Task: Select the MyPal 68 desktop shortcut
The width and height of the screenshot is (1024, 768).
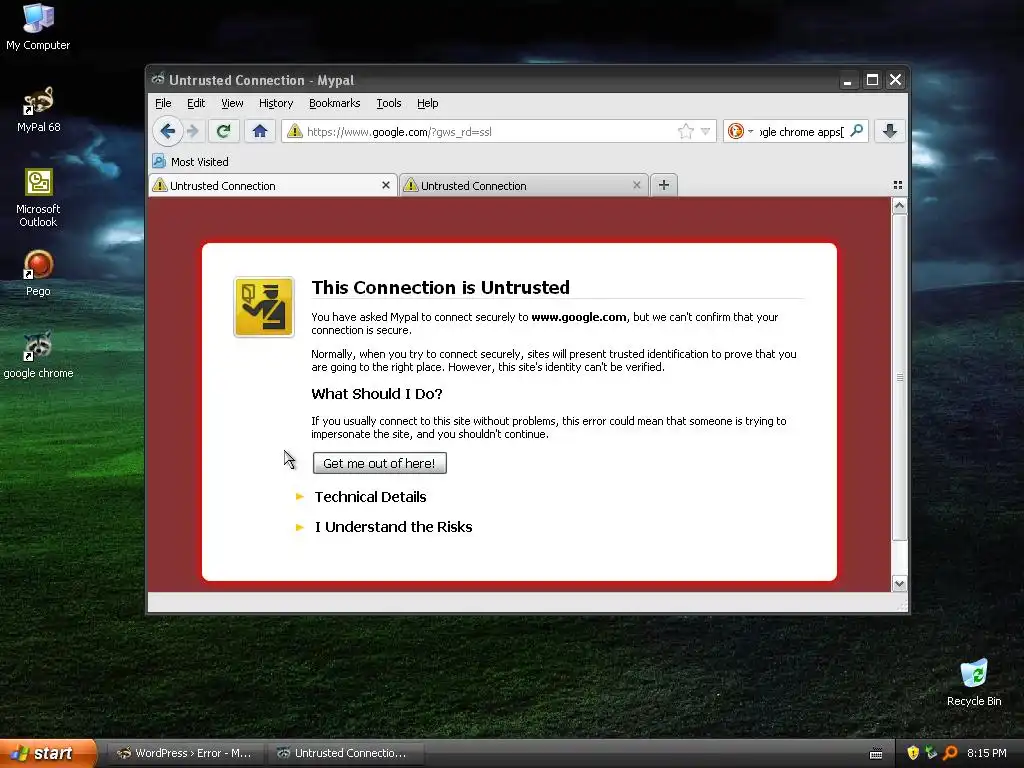Action: coord(38,110)
